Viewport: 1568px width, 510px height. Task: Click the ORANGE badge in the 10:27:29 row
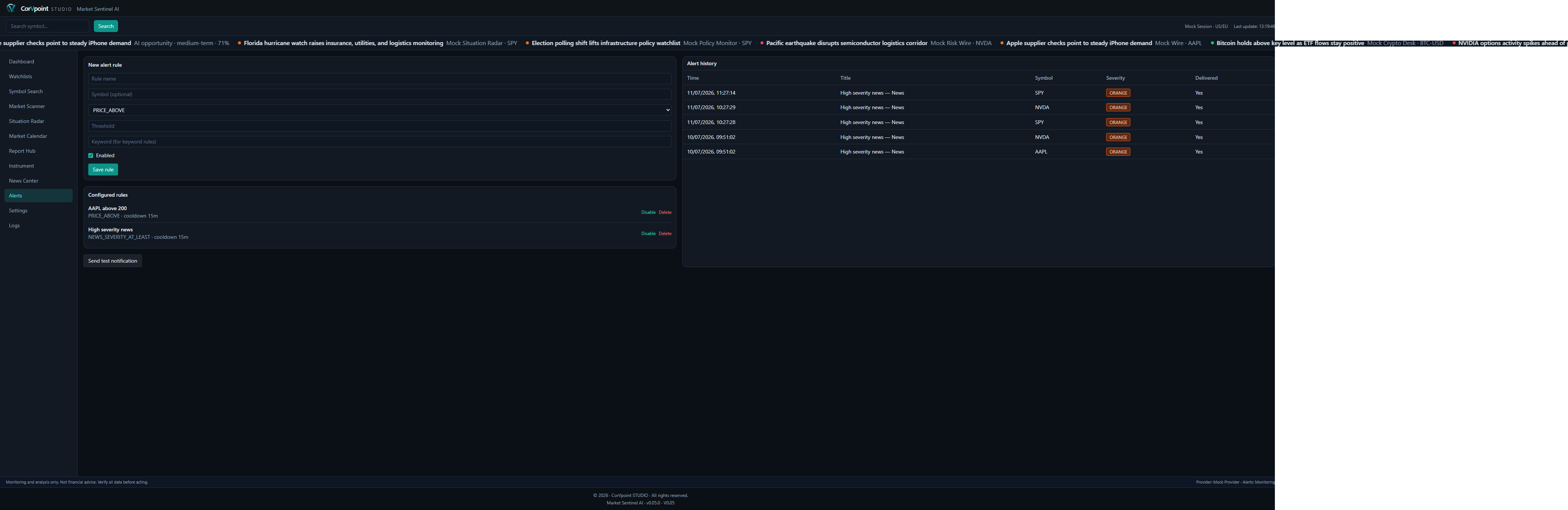coord(1118,108)
